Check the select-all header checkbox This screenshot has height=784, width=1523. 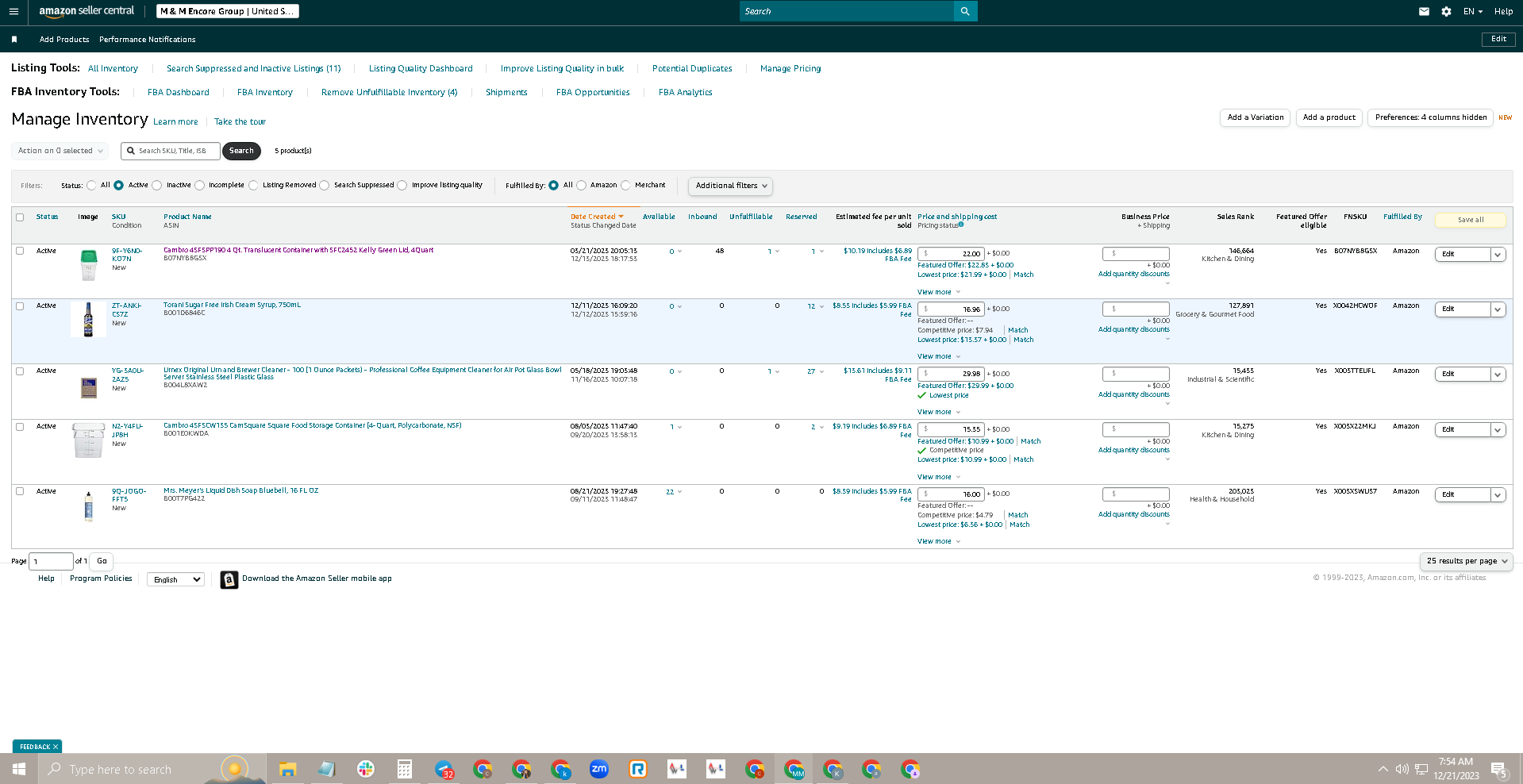(20, 217)
